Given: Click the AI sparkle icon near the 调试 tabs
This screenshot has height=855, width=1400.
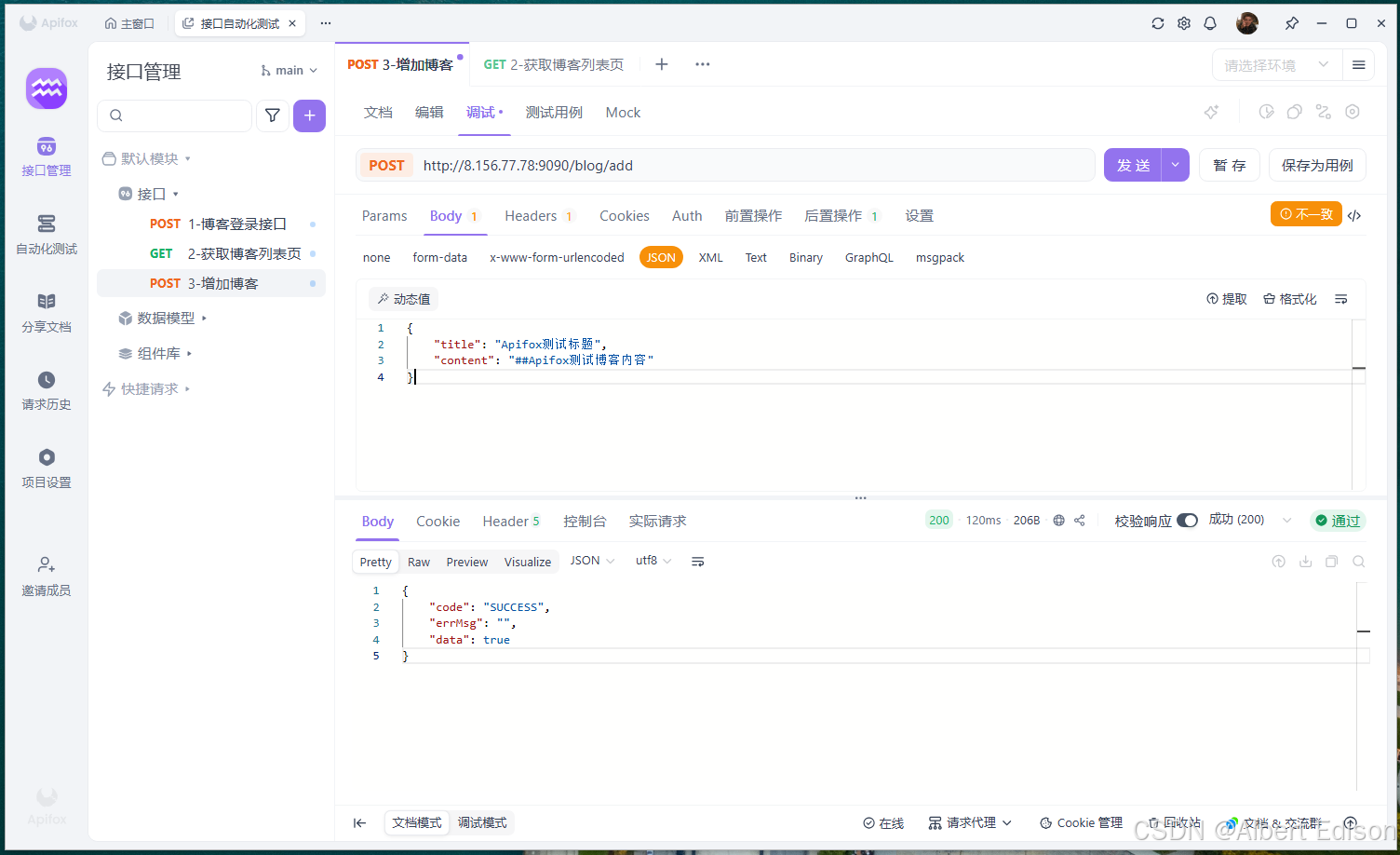Looking at the screenshot, I should [1211, 112].
